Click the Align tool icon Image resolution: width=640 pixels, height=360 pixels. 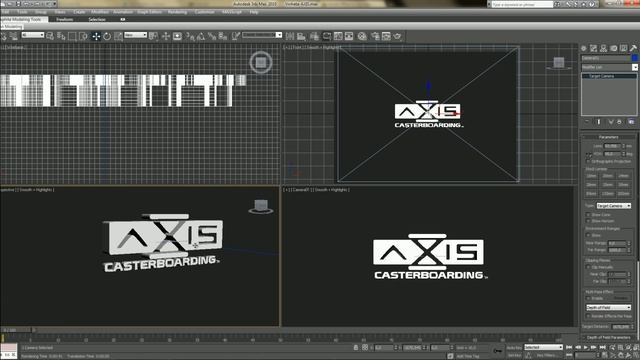(x=301, y=36)
